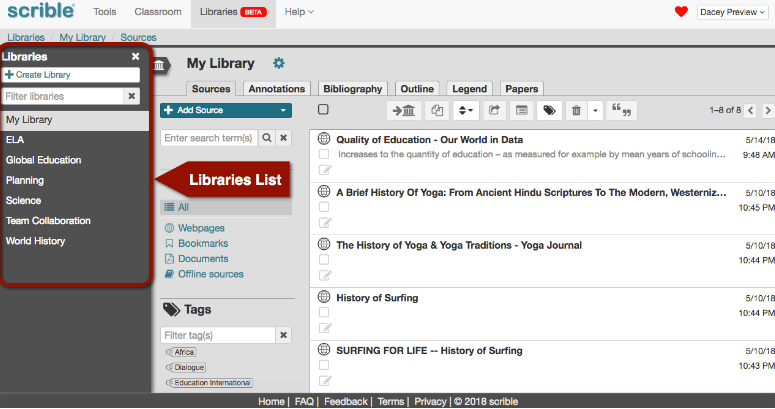Click the My Library breadcrumb link
This screenshot has width=775, height=409.
tap(83, 37)
